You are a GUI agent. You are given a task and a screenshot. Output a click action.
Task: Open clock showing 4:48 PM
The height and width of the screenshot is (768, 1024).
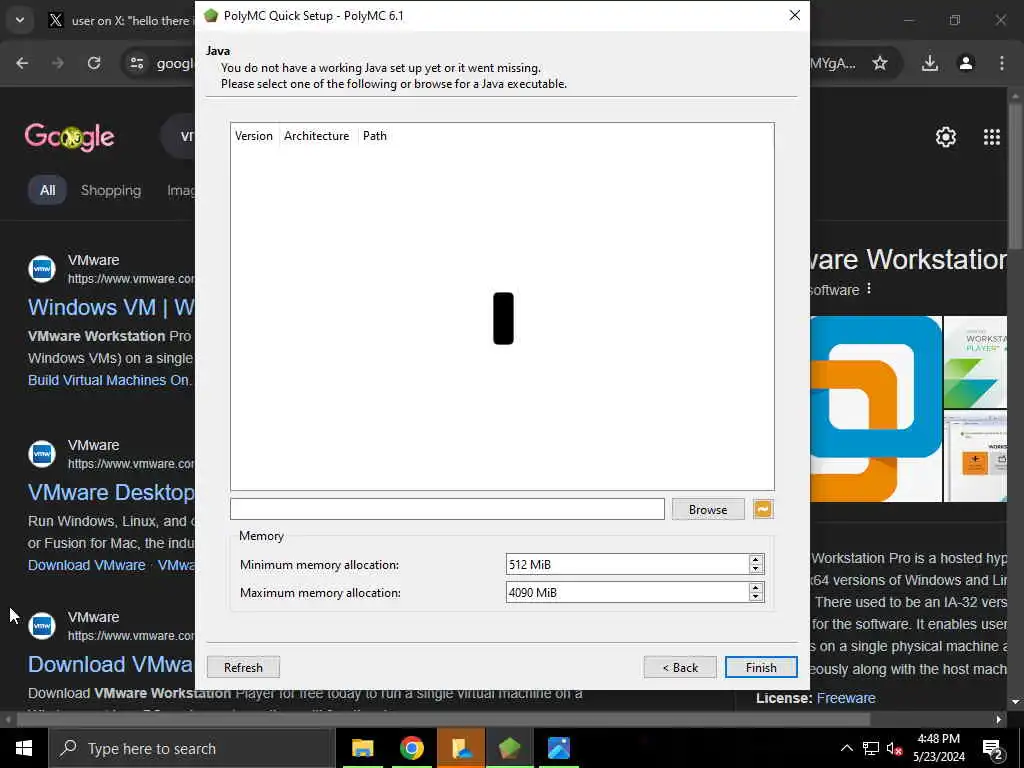click(x=938, y=748)
